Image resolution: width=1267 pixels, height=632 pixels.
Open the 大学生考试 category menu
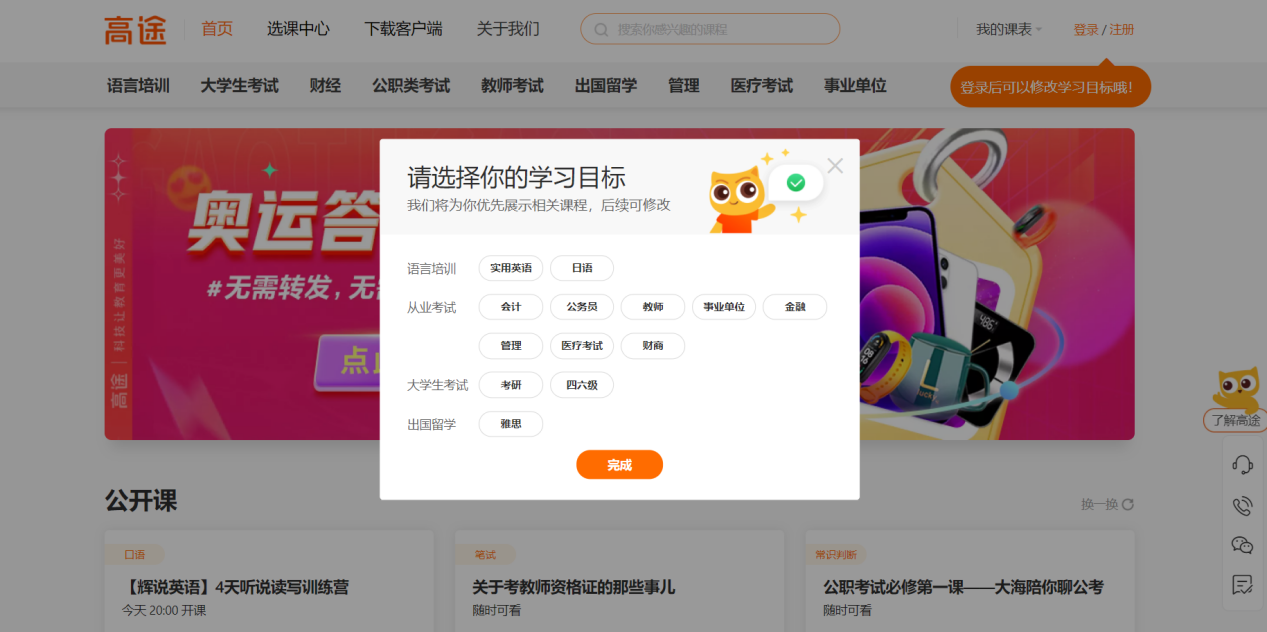point(239,86)
